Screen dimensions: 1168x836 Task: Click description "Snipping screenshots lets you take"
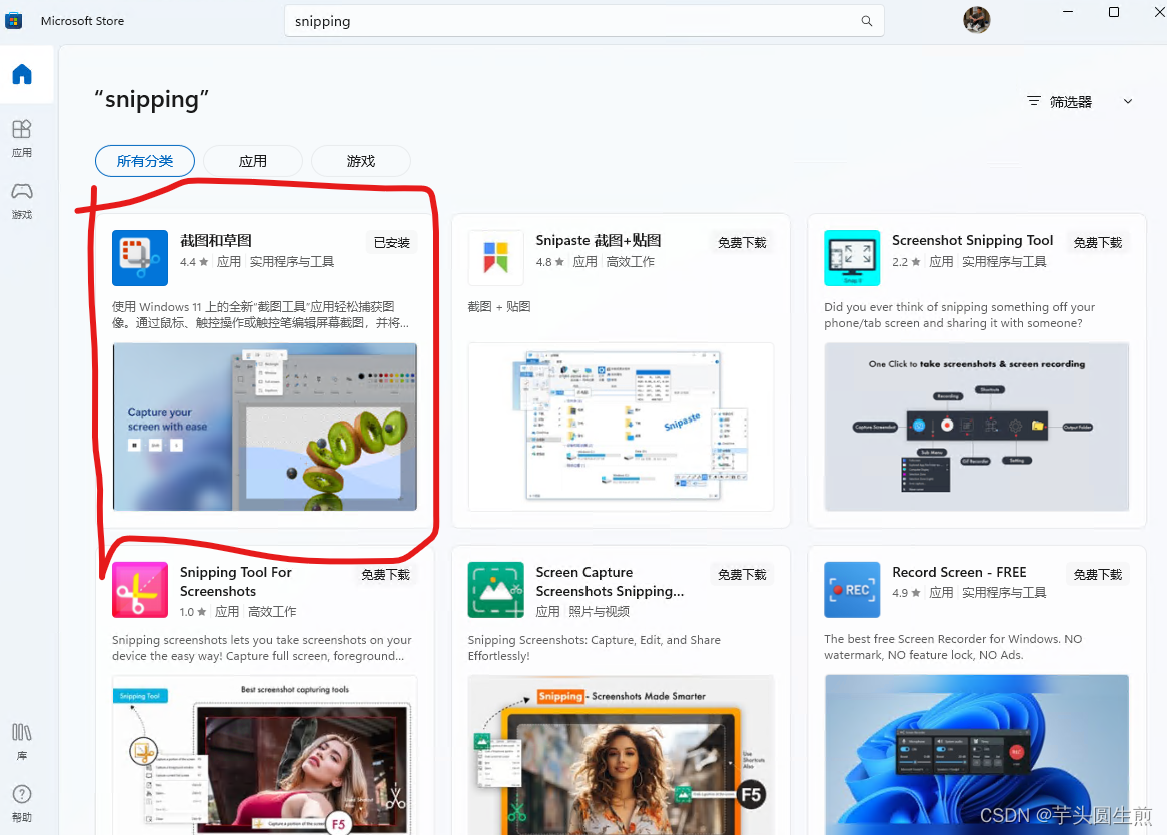point(261,647)
